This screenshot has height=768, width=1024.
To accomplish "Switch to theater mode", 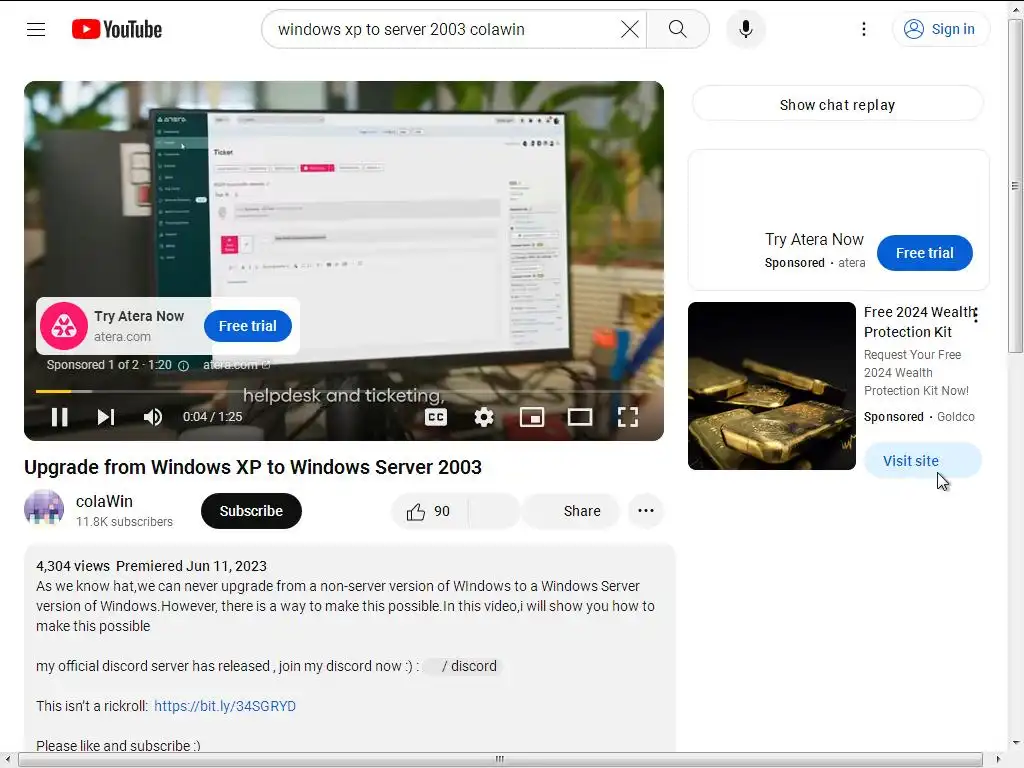I will click(580, 417).
